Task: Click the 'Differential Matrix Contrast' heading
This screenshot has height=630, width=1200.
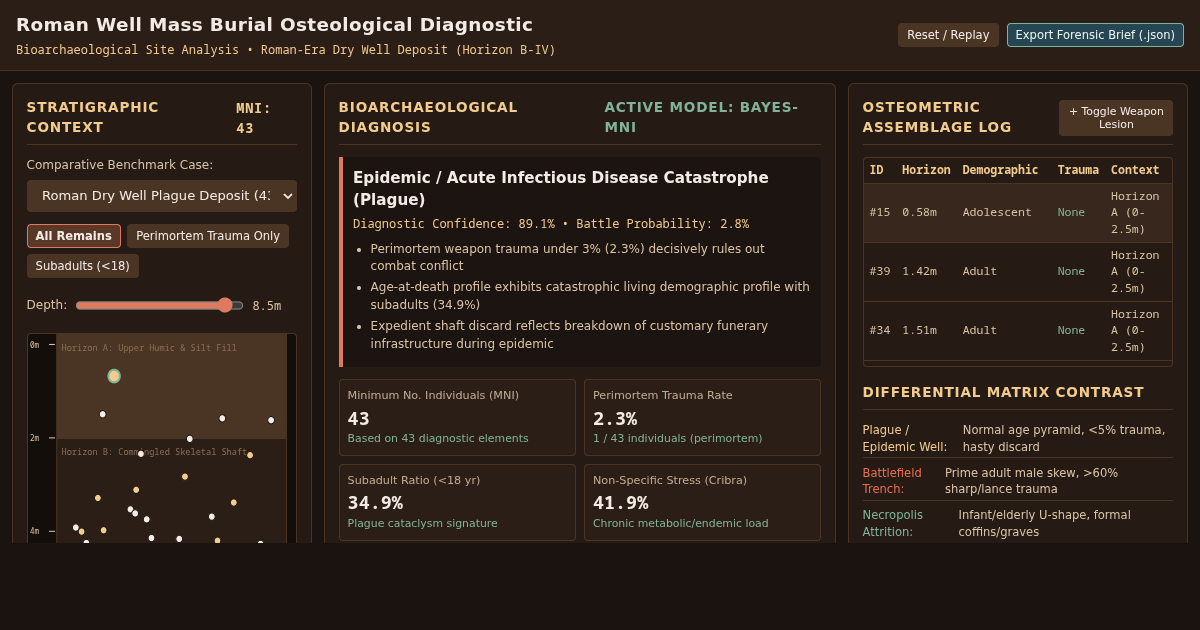Action: click(1003, 392)
